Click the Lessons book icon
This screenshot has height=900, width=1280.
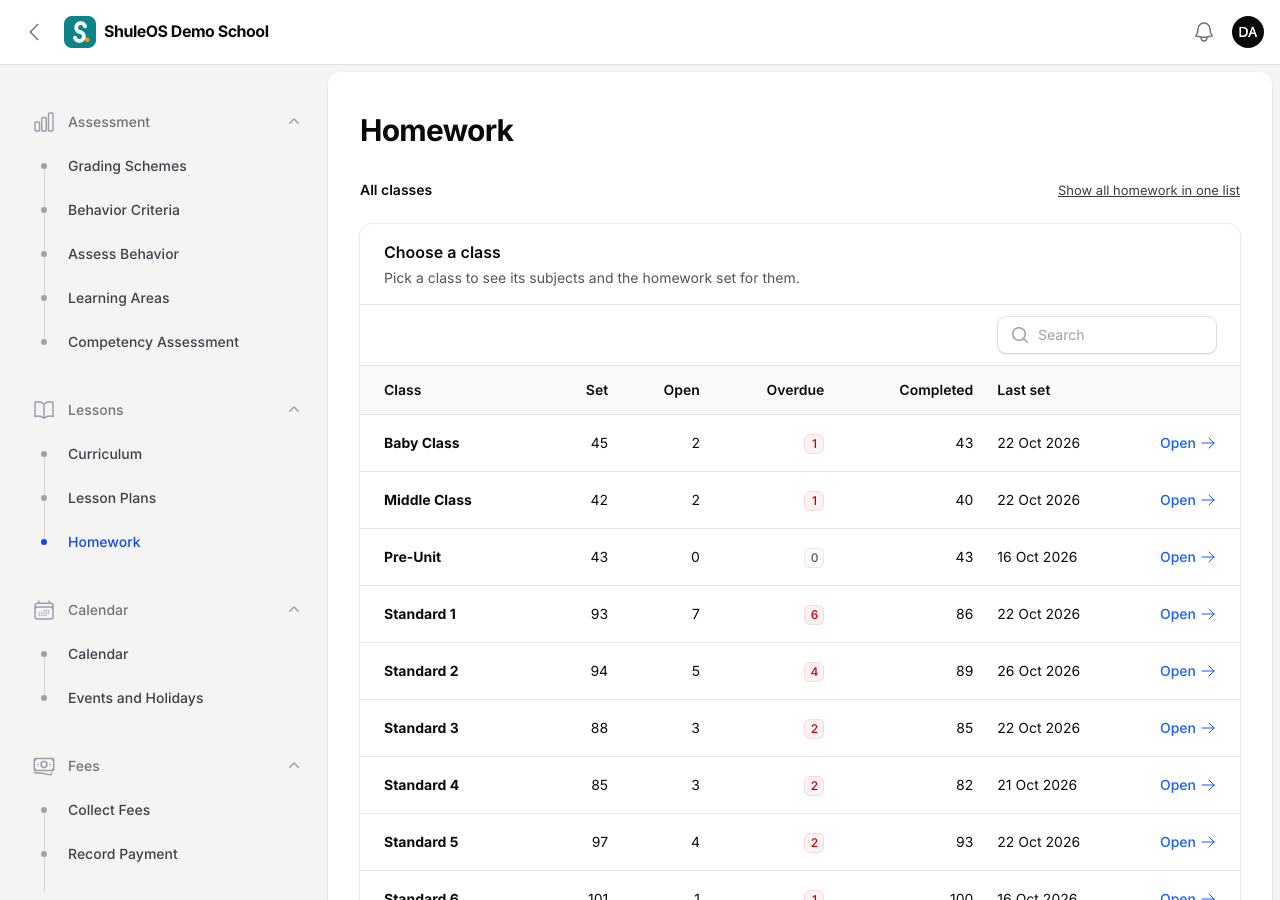[x=44, y=410]
